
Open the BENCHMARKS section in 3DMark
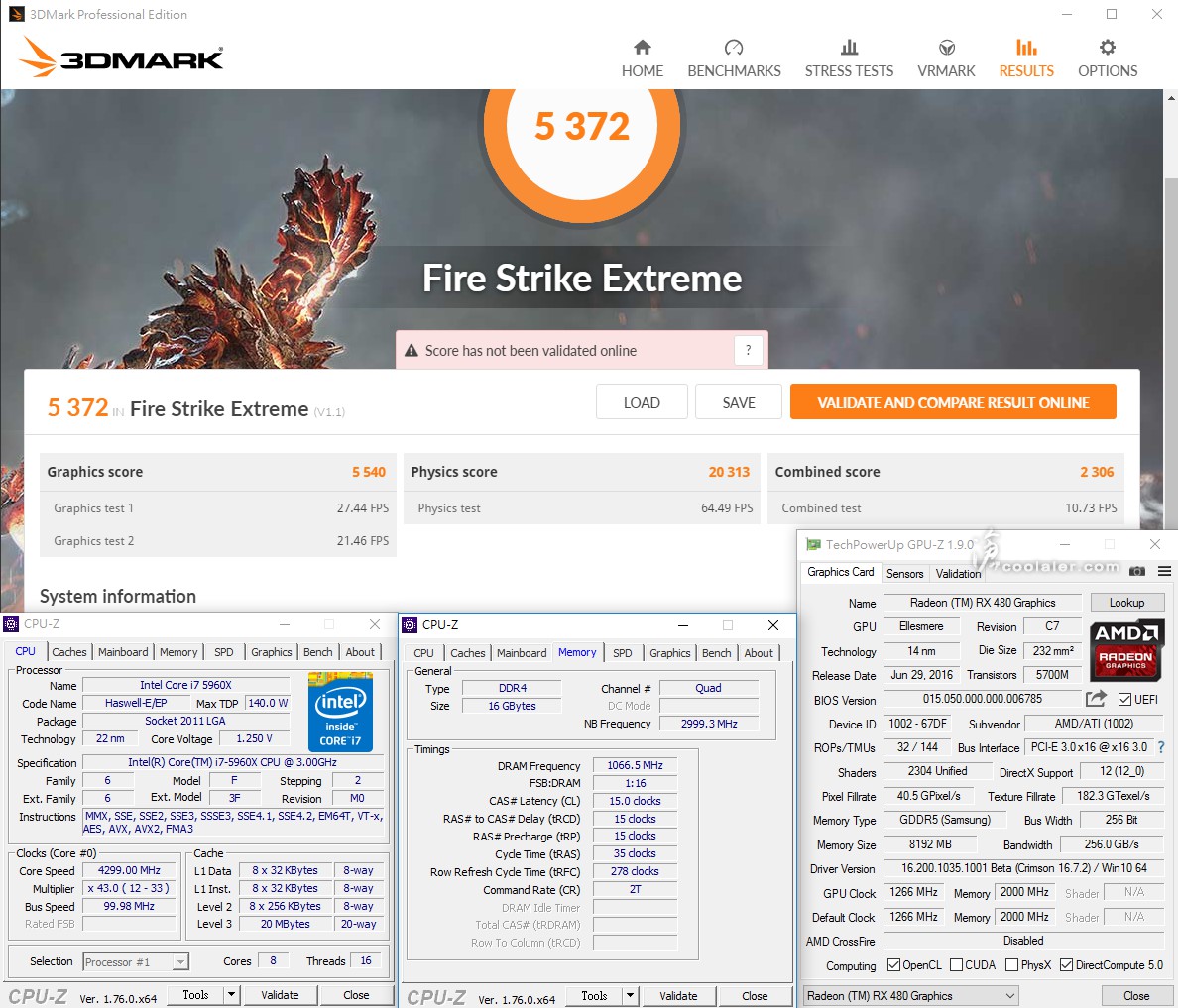coord(734,58)
